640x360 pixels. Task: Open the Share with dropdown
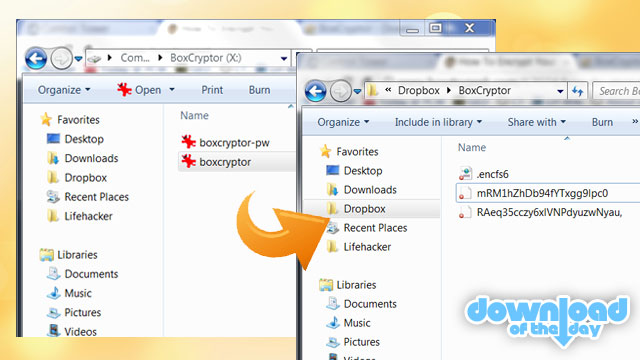point(536,122)
